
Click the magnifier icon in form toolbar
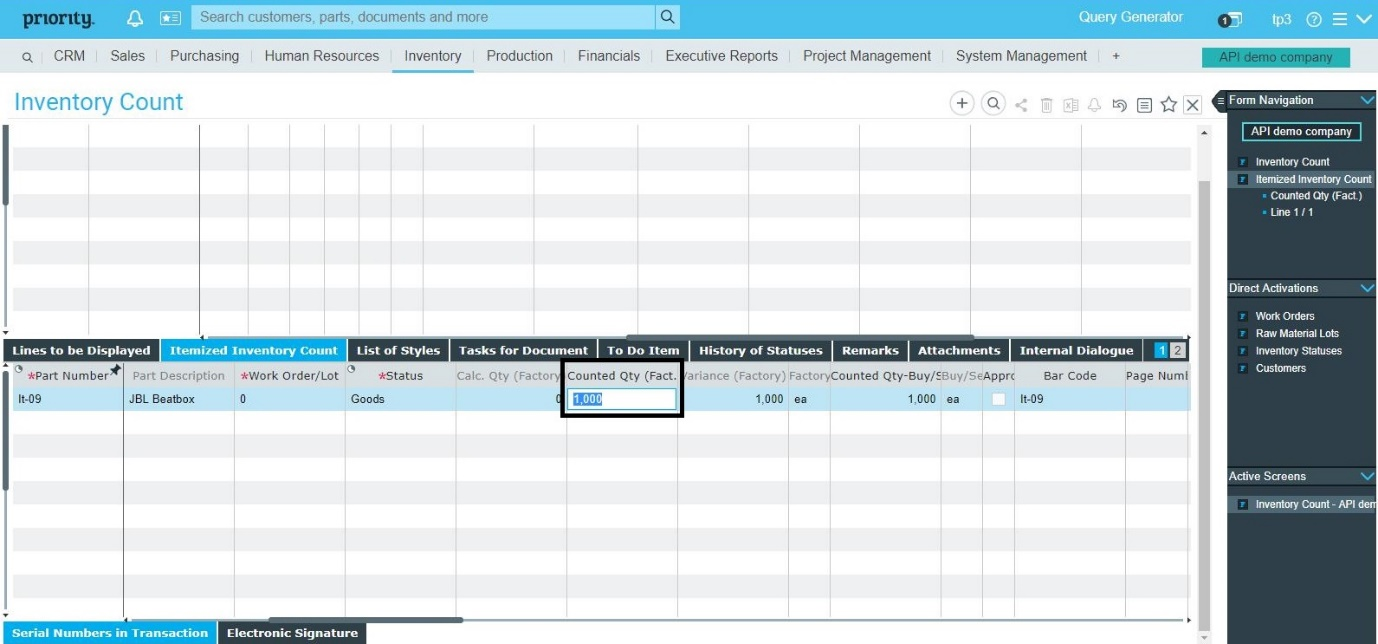click(992, 104)
